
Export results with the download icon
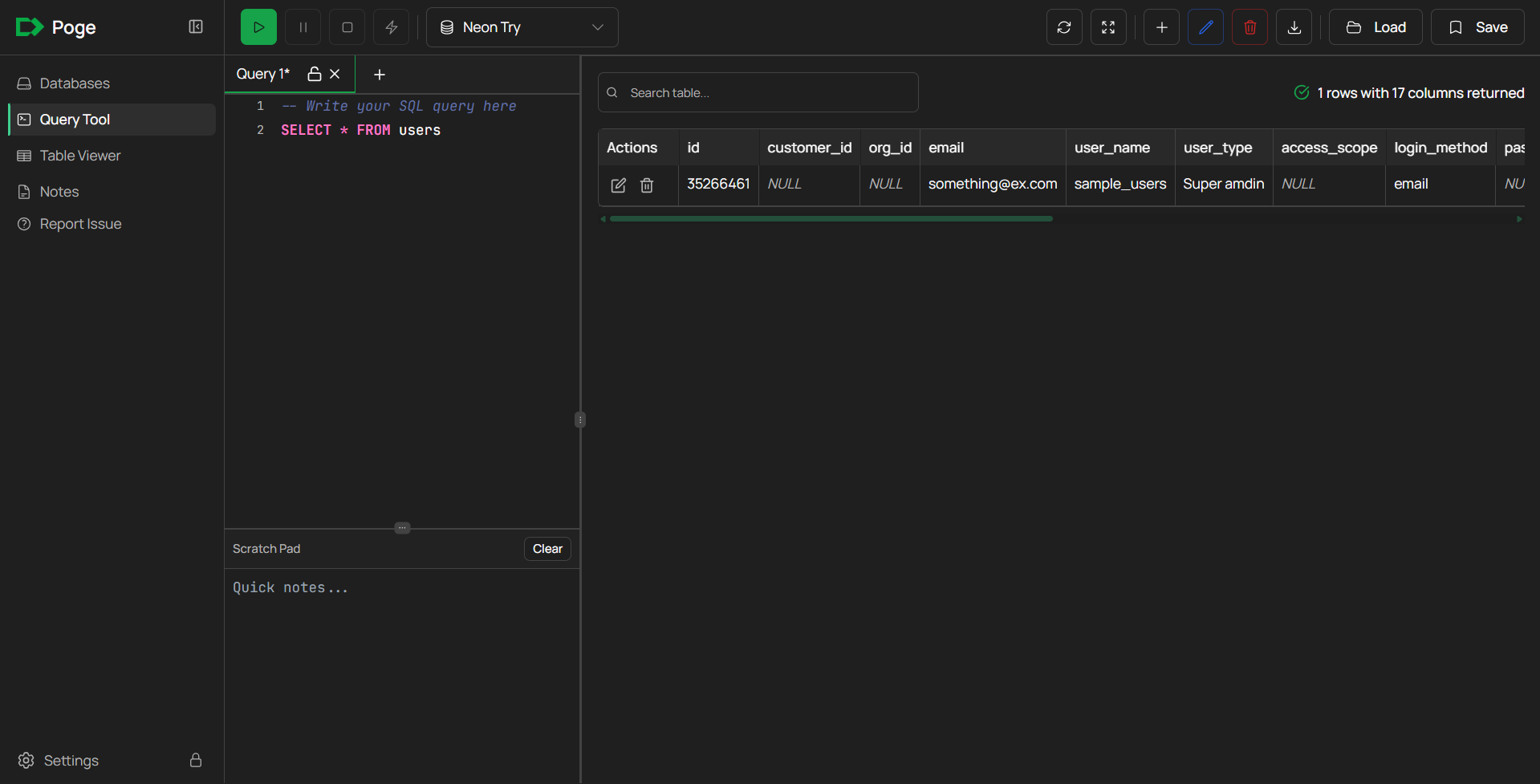(x=1293, y=26)
